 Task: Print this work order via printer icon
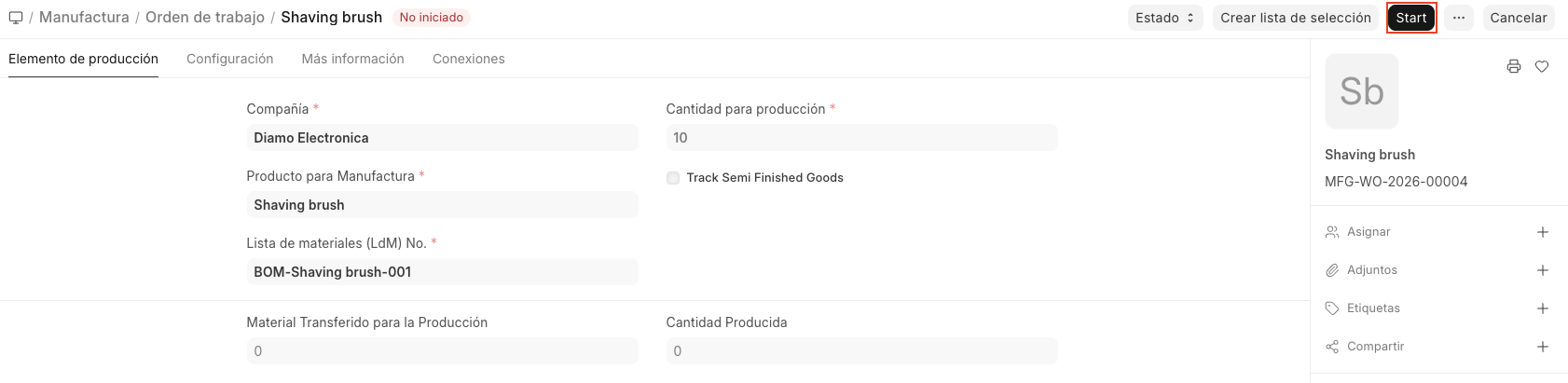pyautogui.click(x=1514, y=66)
